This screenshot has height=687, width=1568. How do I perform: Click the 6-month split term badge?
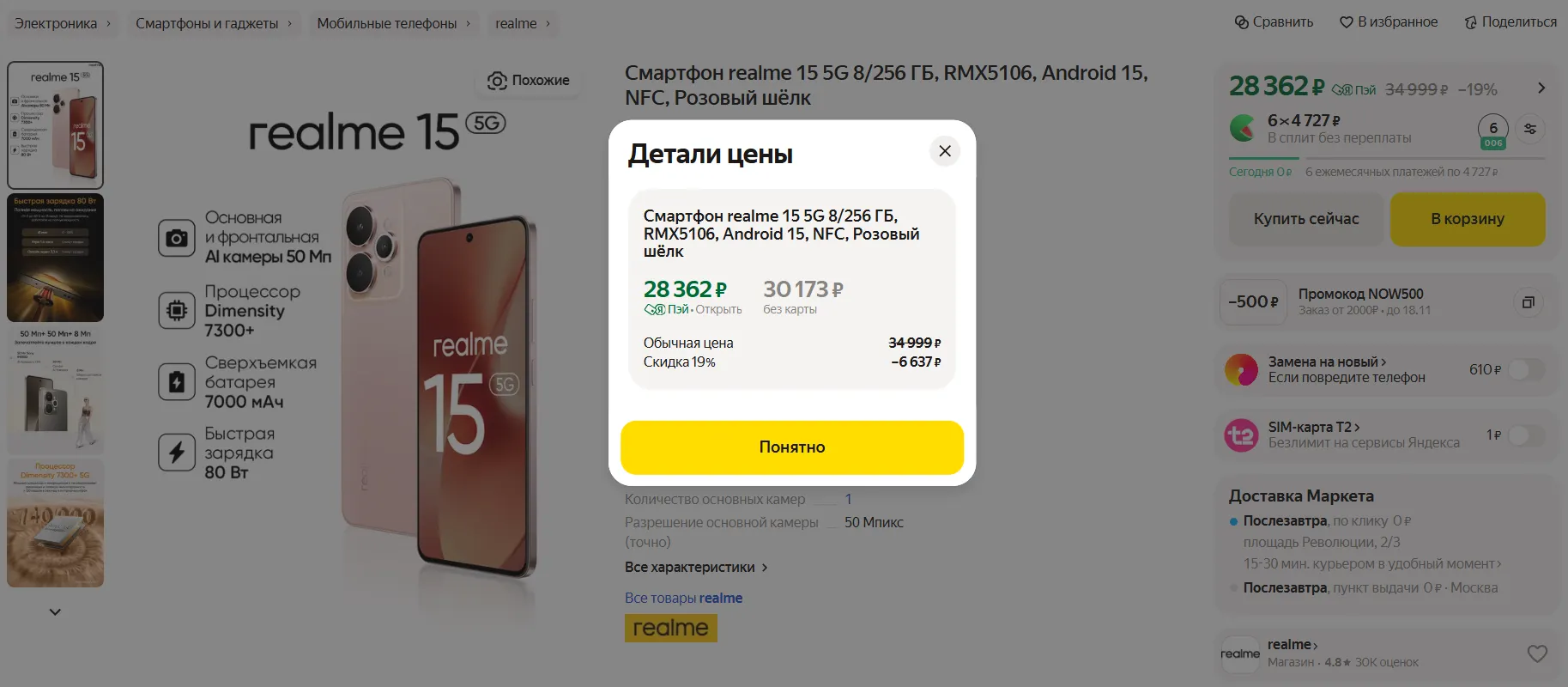pyautogui.click(x=1493, y=131)
